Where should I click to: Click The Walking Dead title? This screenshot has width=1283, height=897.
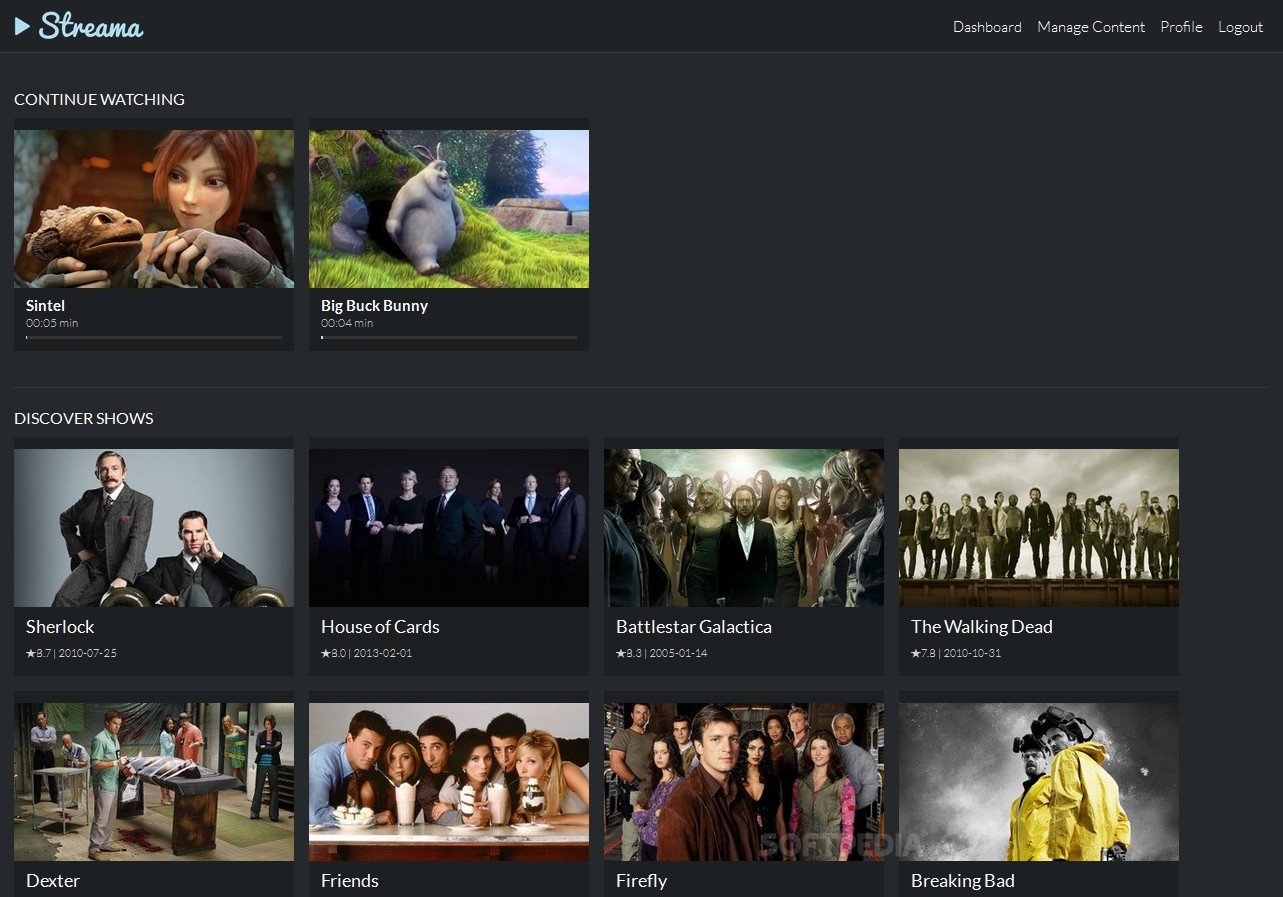[x=982, y=627]
